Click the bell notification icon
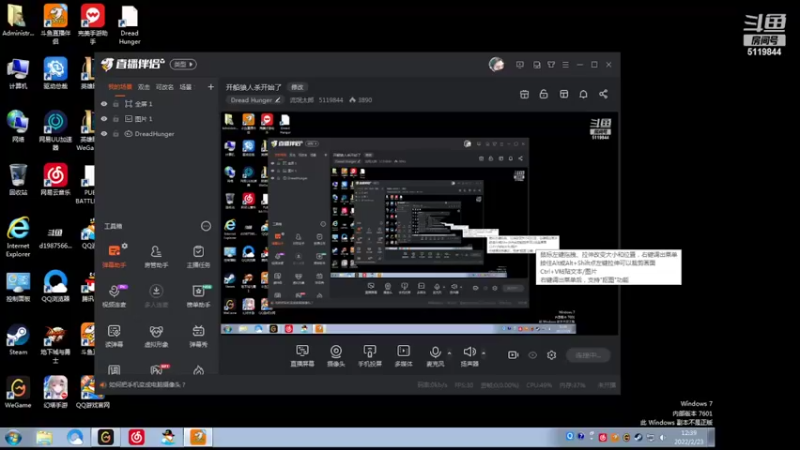The height and width of the screenshot is (450, 800). click(x=583, y=94)
